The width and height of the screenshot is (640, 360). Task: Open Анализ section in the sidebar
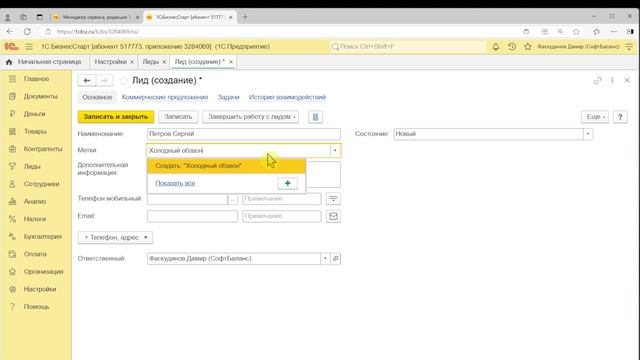click(x=36, y=202)
